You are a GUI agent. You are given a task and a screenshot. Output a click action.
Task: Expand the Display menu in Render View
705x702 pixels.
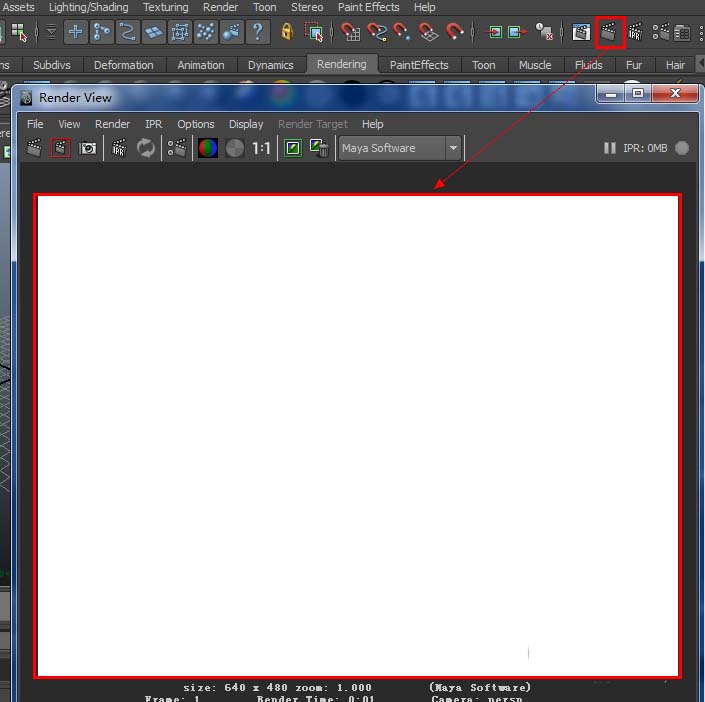246,124
